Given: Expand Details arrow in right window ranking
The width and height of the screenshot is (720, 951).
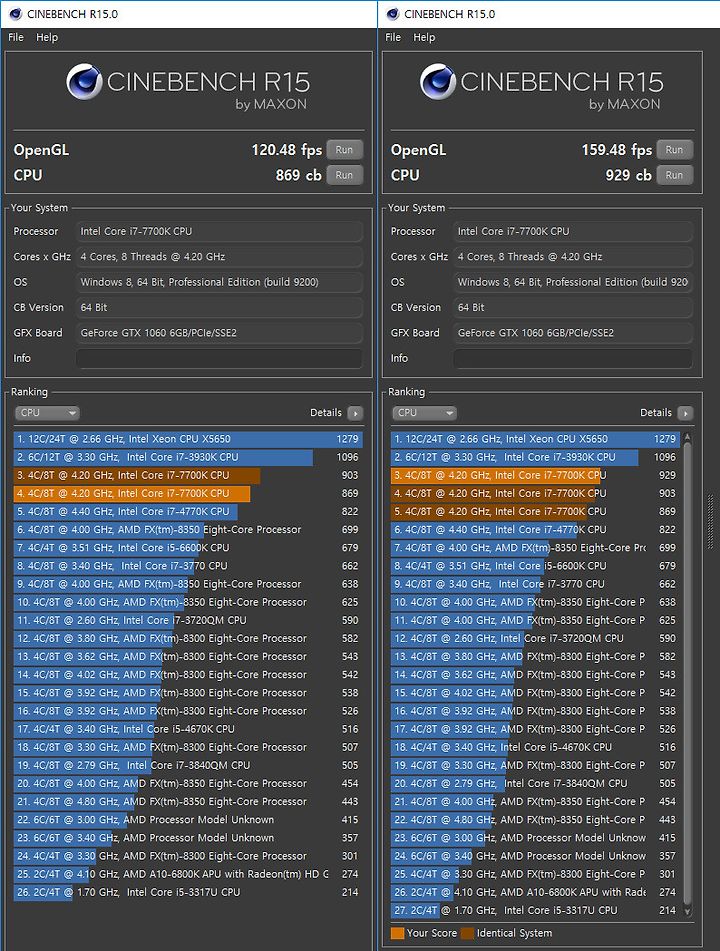Looking at the screenshot, I should (x=685, y=413).
